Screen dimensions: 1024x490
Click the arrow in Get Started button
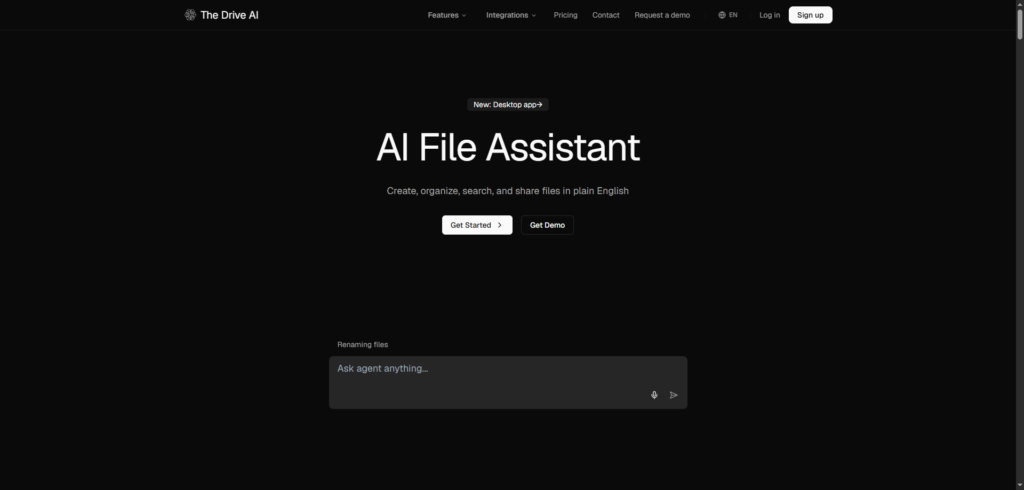pyautogui.click(x=500, y=225)
